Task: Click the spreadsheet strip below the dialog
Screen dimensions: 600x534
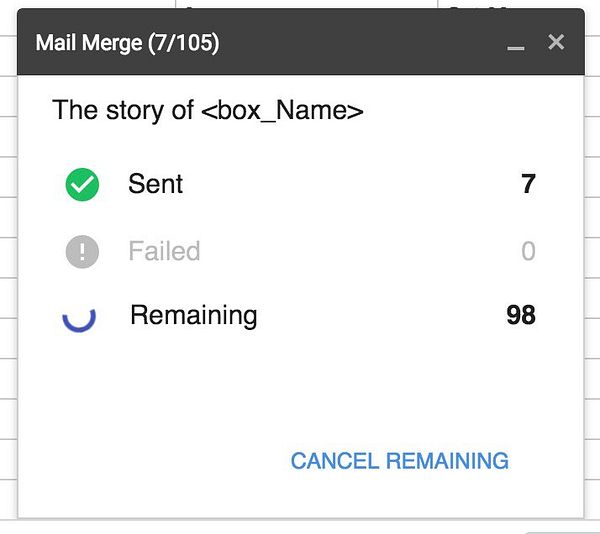Action: click(x=300, y=527)
